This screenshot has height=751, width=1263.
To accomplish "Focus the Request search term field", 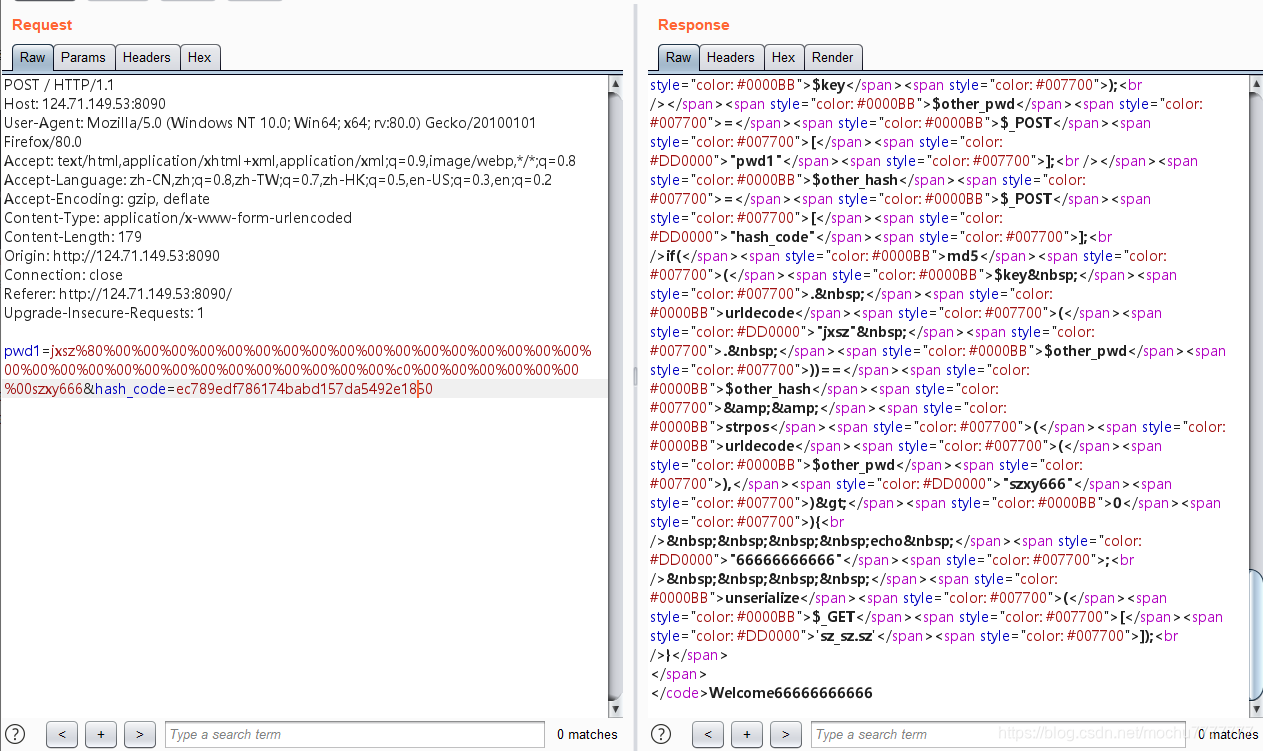I will tap(355, 734).
